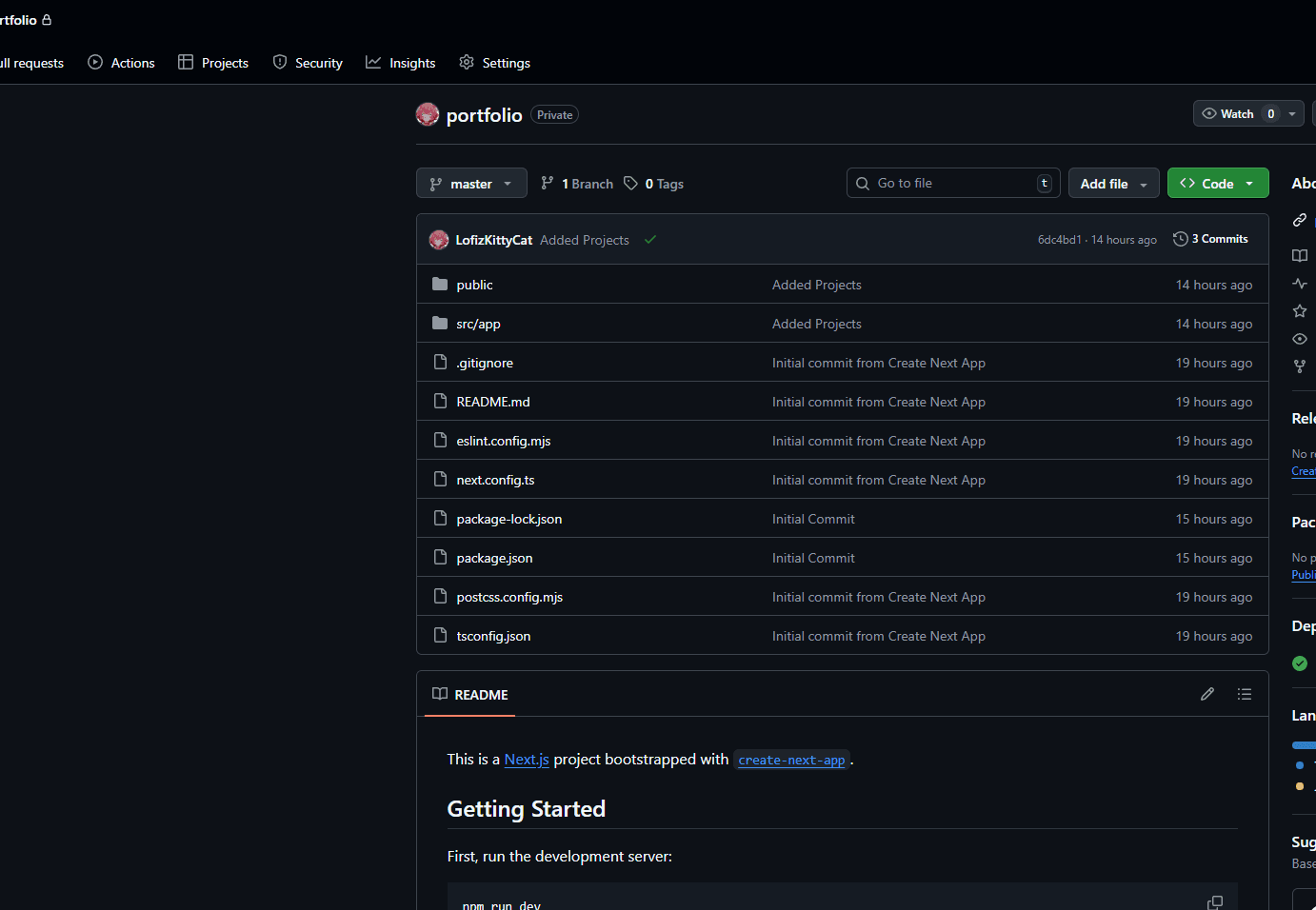Open the Code dropdown menu

[x=1218, y=183]
